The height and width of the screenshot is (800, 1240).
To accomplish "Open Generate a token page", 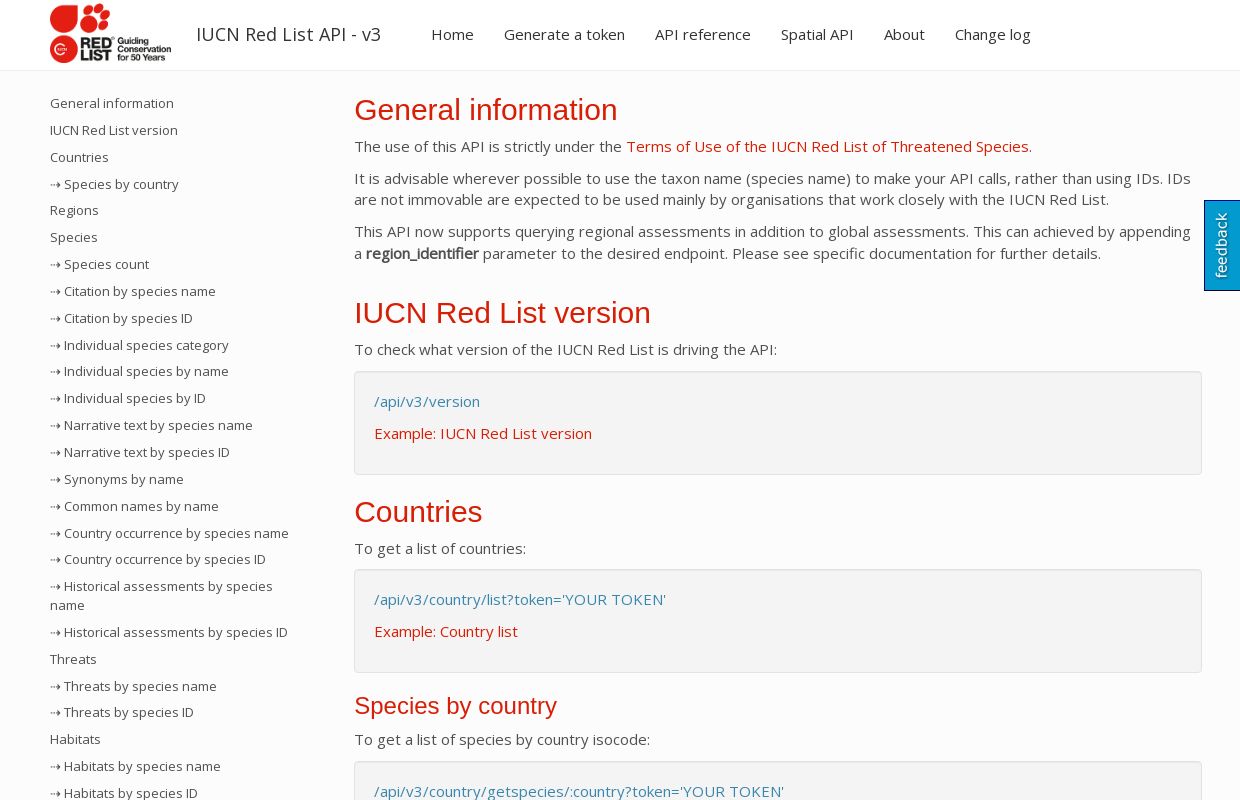I will 564,35.
